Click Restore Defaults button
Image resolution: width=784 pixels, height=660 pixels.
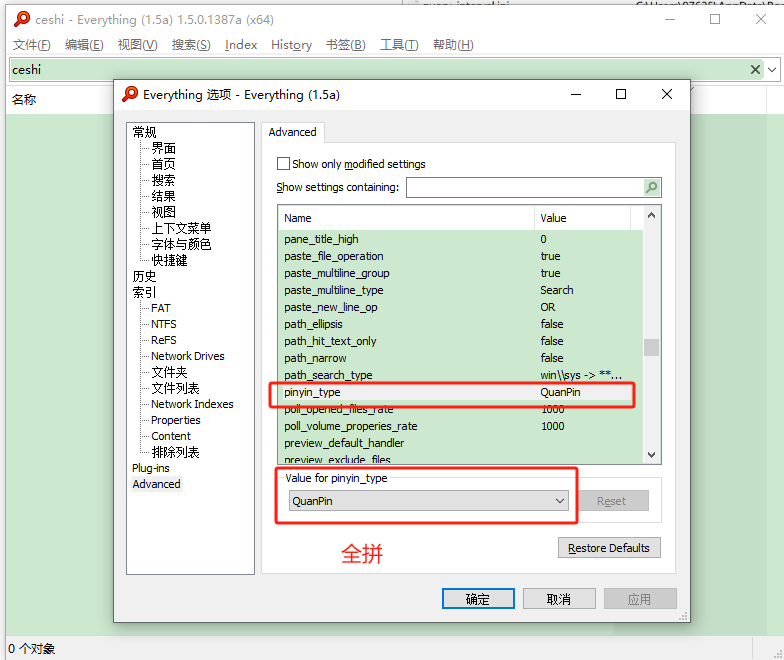[x=609, y=548]
